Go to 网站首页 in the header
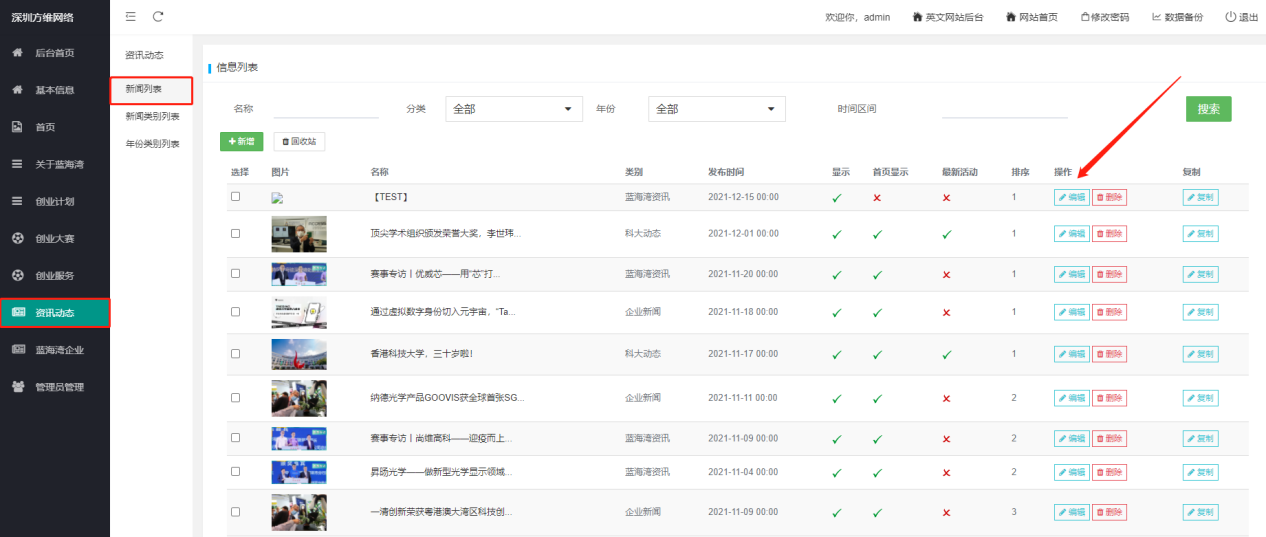1266x537 pixels. (x=1031, y=17)
